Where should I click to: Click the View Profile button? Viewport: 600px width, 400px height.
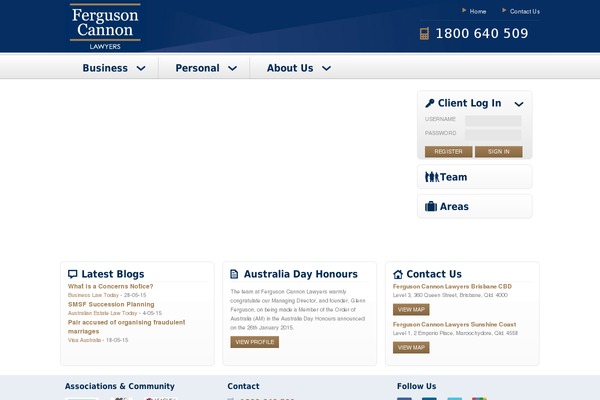254,342
